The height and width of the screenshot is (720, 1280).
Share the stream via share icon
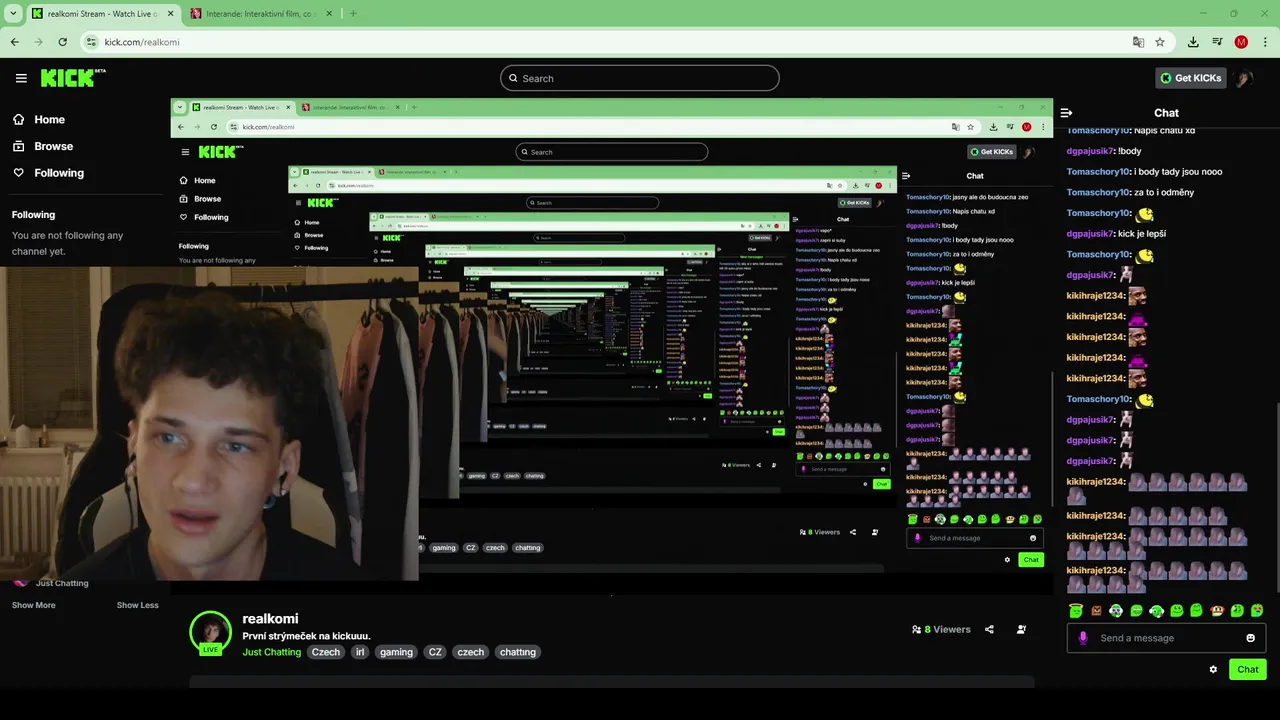[989, 629]
